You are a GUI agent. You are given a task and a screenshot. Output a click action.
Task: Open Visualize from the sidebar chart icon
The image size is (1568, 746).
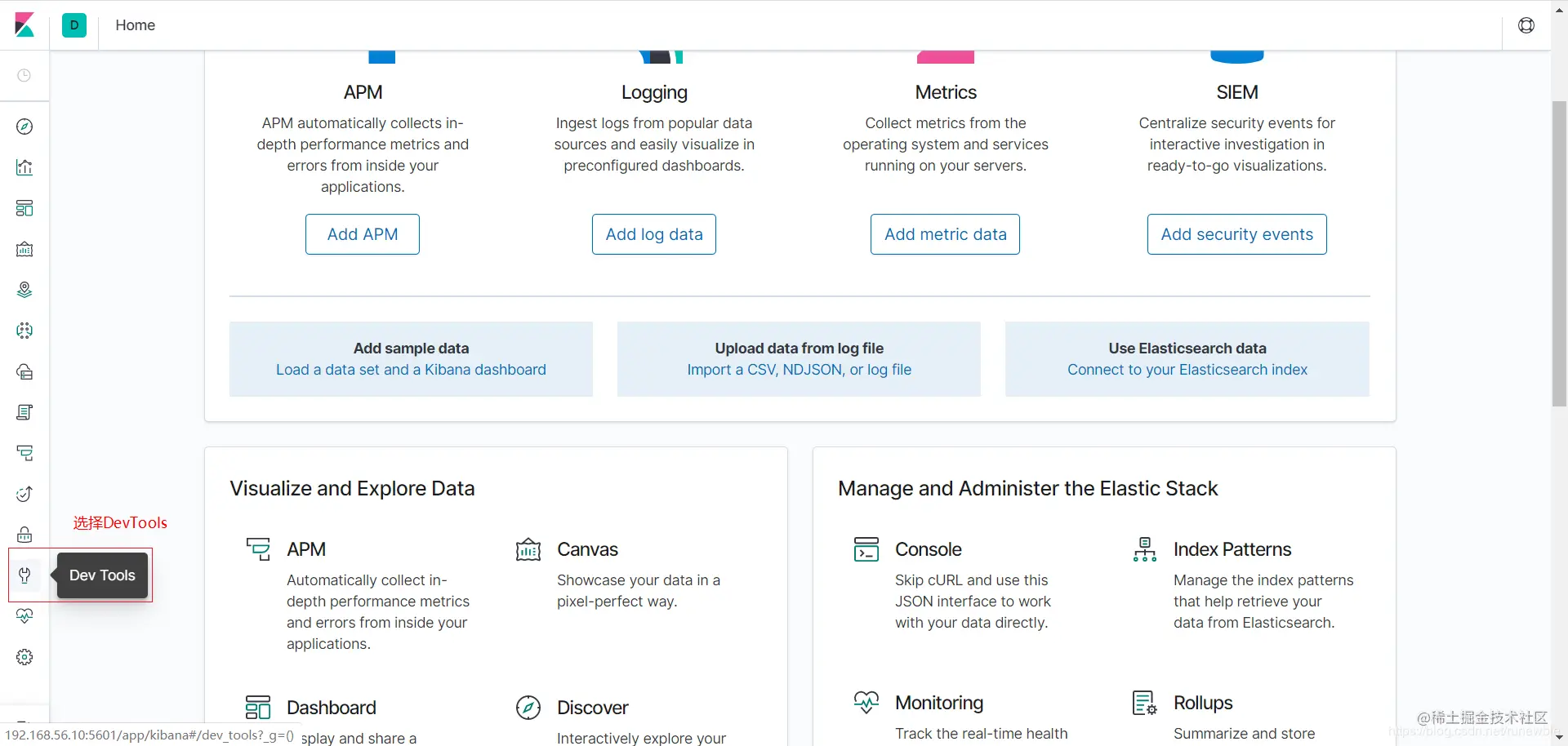pyautogui.click(x=24, y=167)
